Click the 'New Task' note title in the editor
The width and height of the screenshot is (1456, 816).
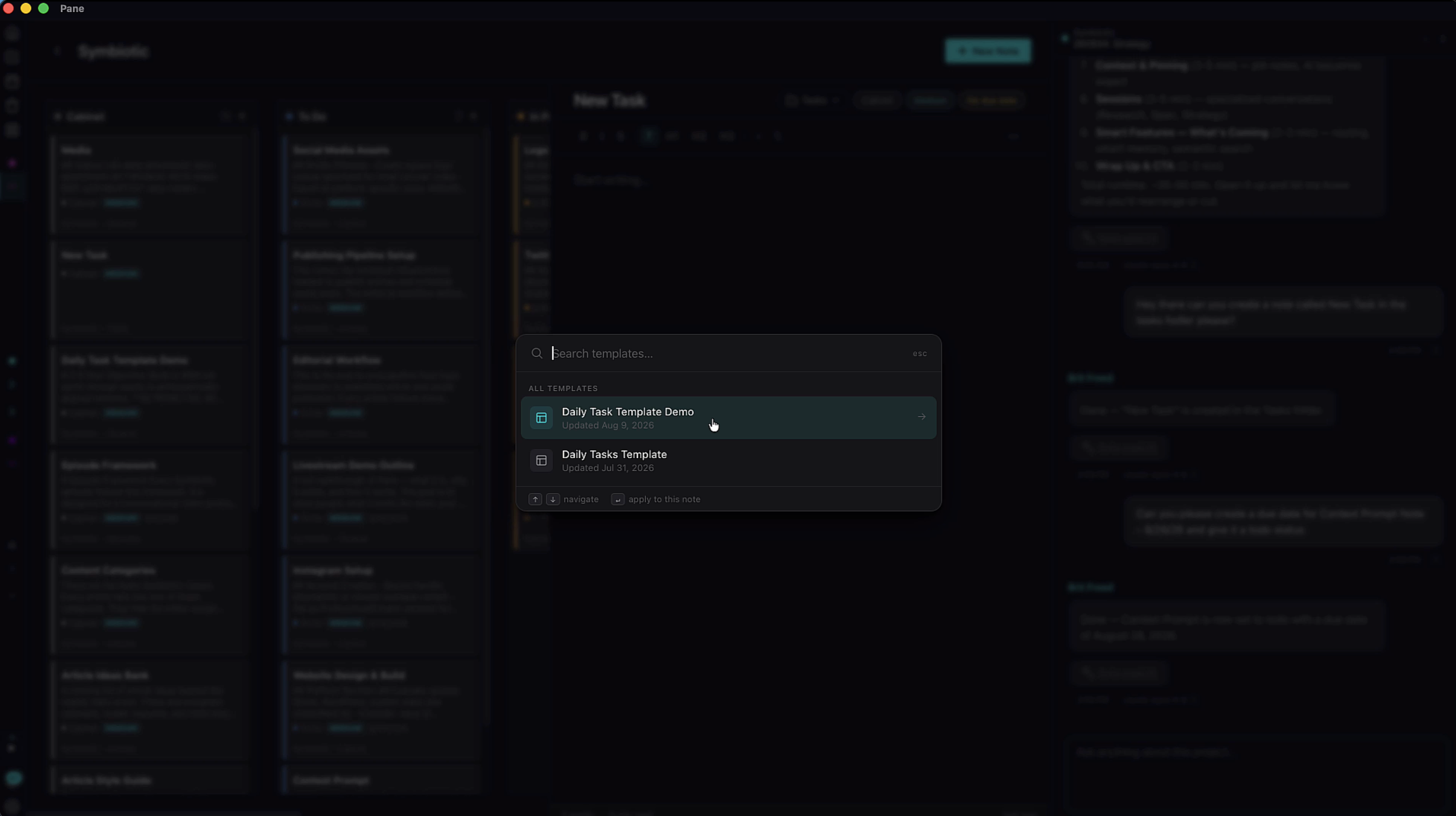(x=609, y=100)
